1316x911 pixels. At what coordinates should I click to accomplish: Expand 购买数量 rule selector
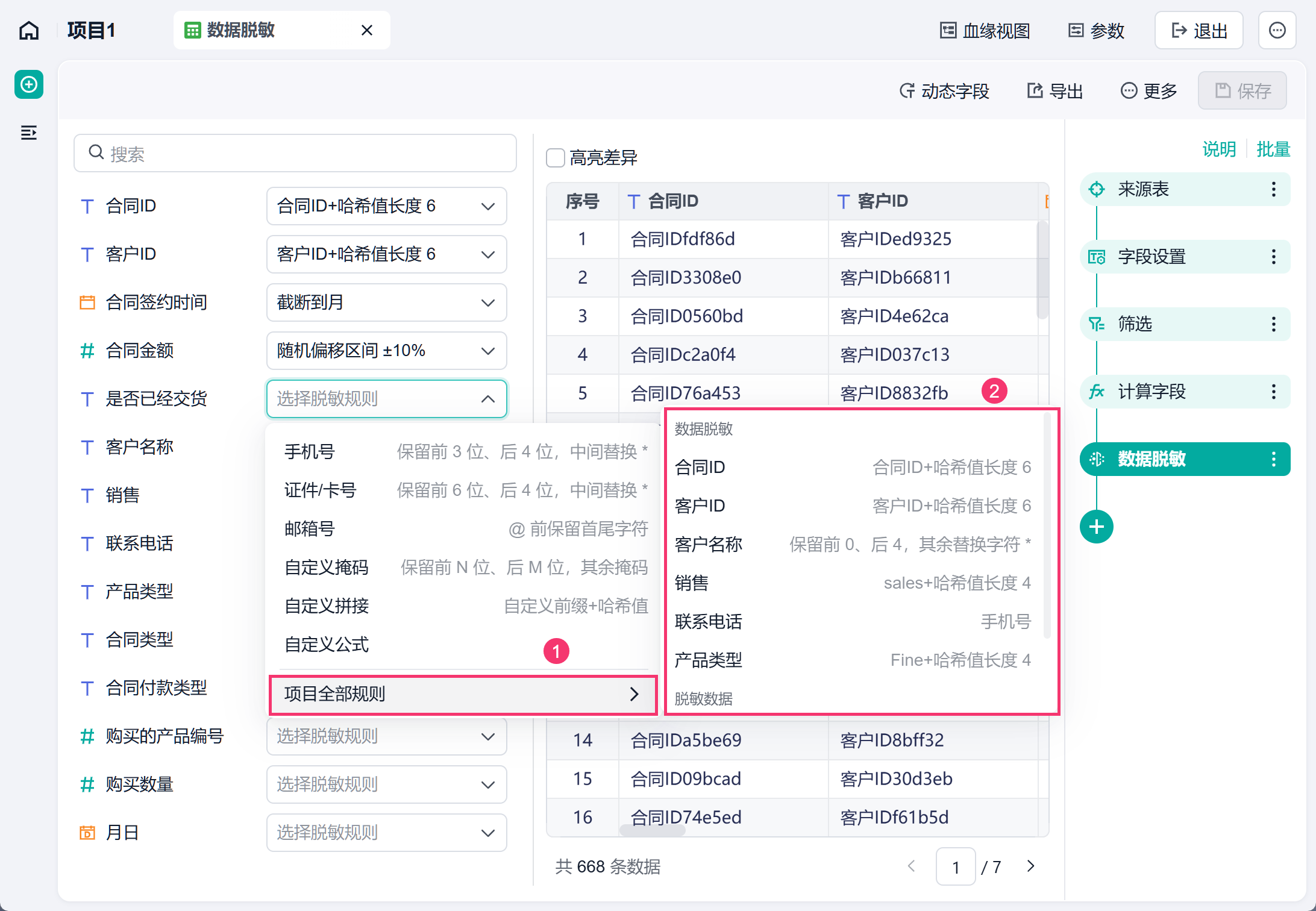coord(386,784)
